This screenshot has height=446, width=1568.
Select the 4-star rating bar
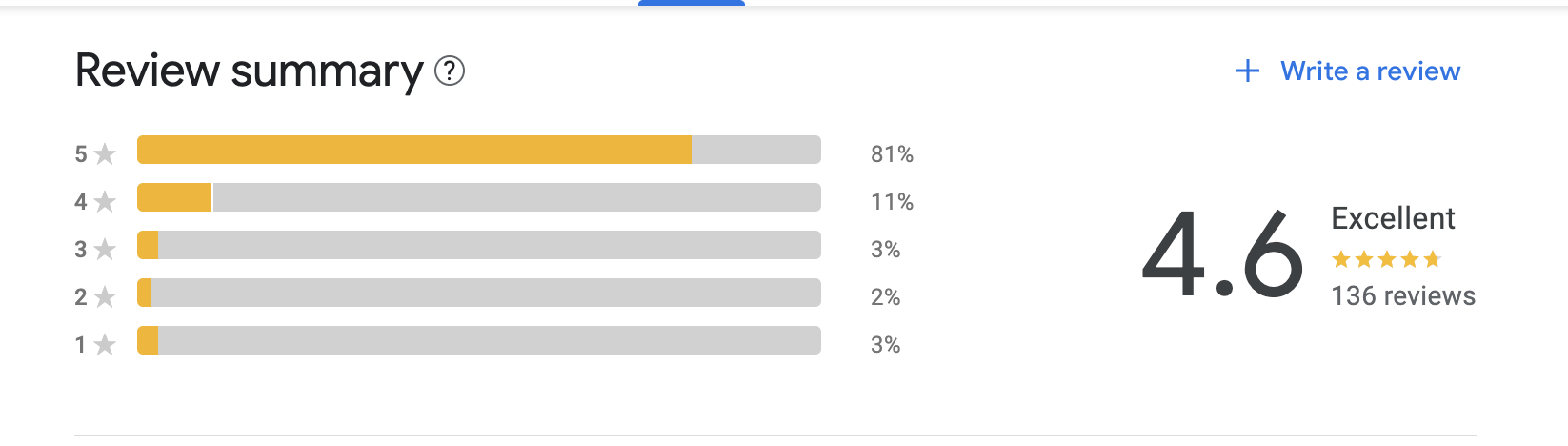(x=479, y=197)
